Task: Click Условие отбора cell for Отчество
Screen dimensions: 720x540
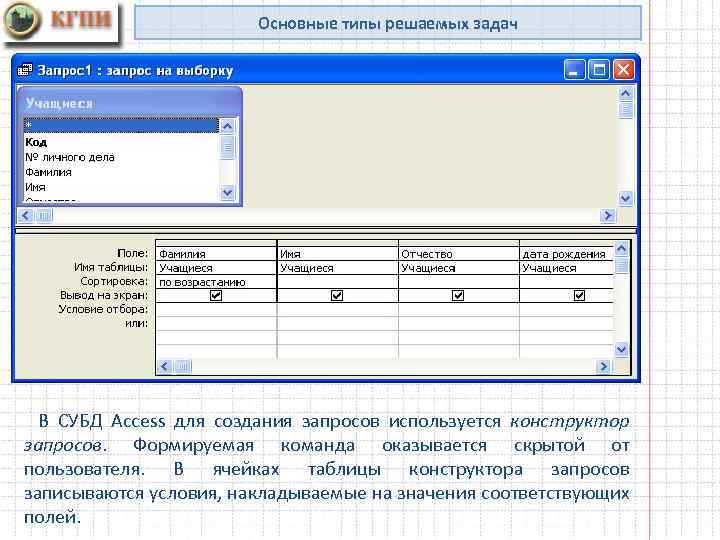Action: (459, 309)
